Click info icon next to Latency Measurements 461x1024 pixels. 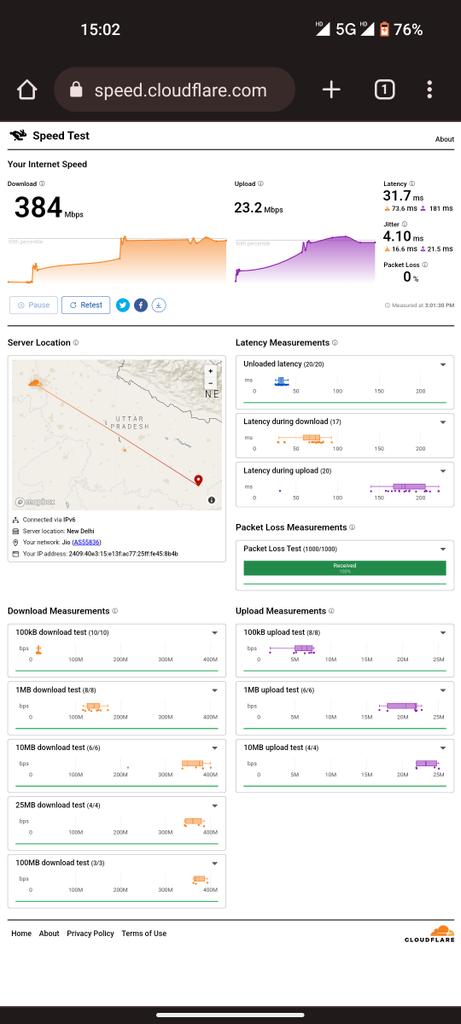coord(335,343)
